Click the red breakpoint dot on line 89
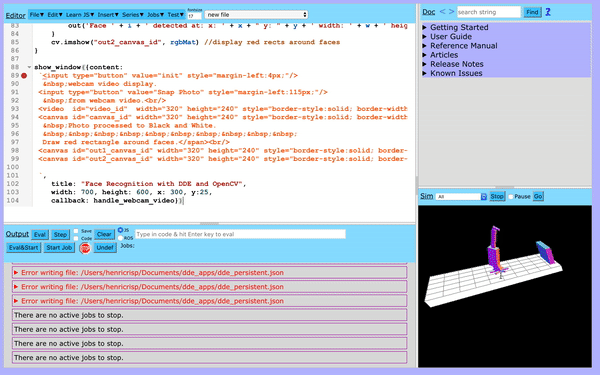 point(24,76)
